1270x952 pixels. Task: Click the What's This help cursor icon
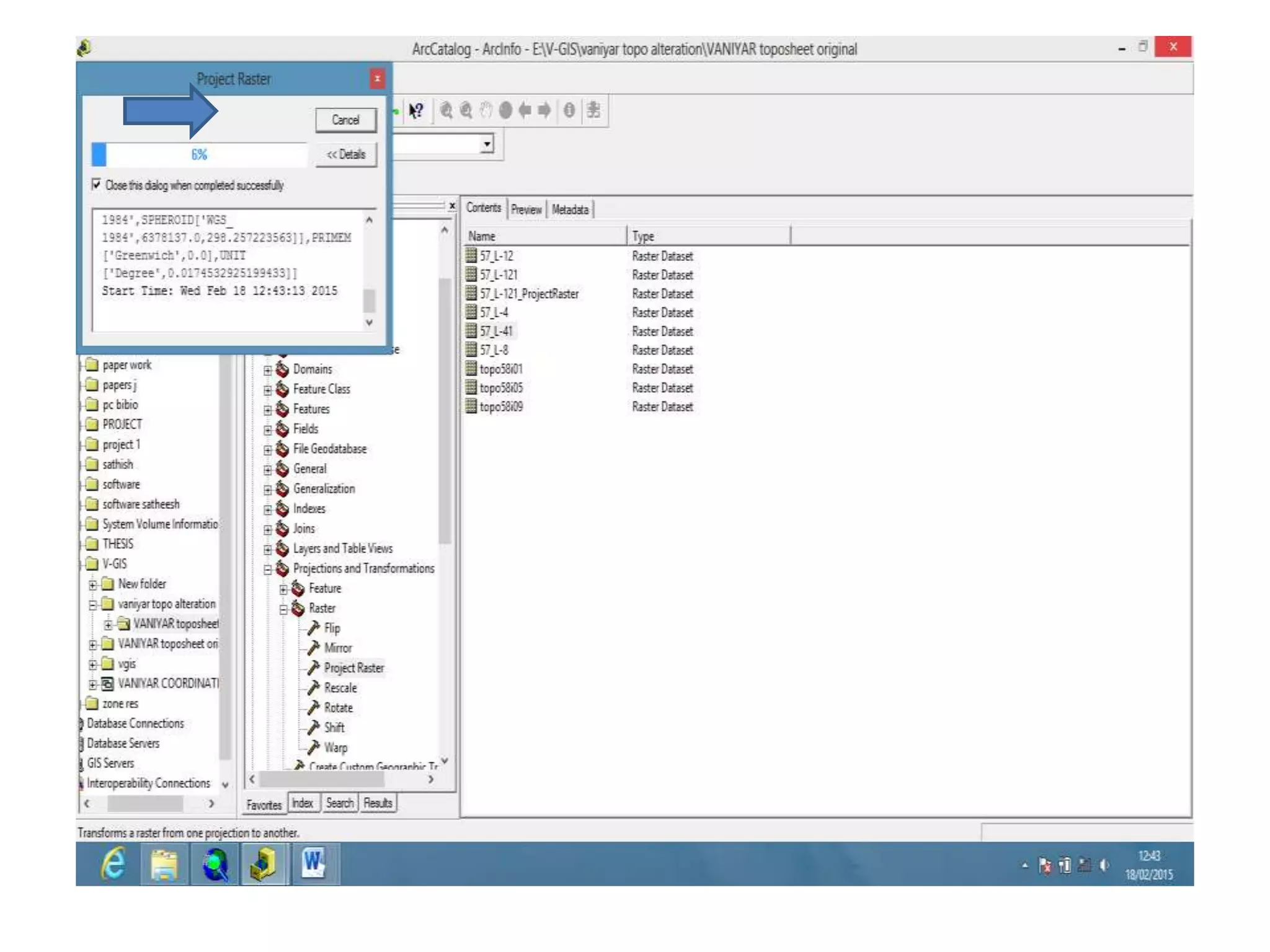point(416,111)
